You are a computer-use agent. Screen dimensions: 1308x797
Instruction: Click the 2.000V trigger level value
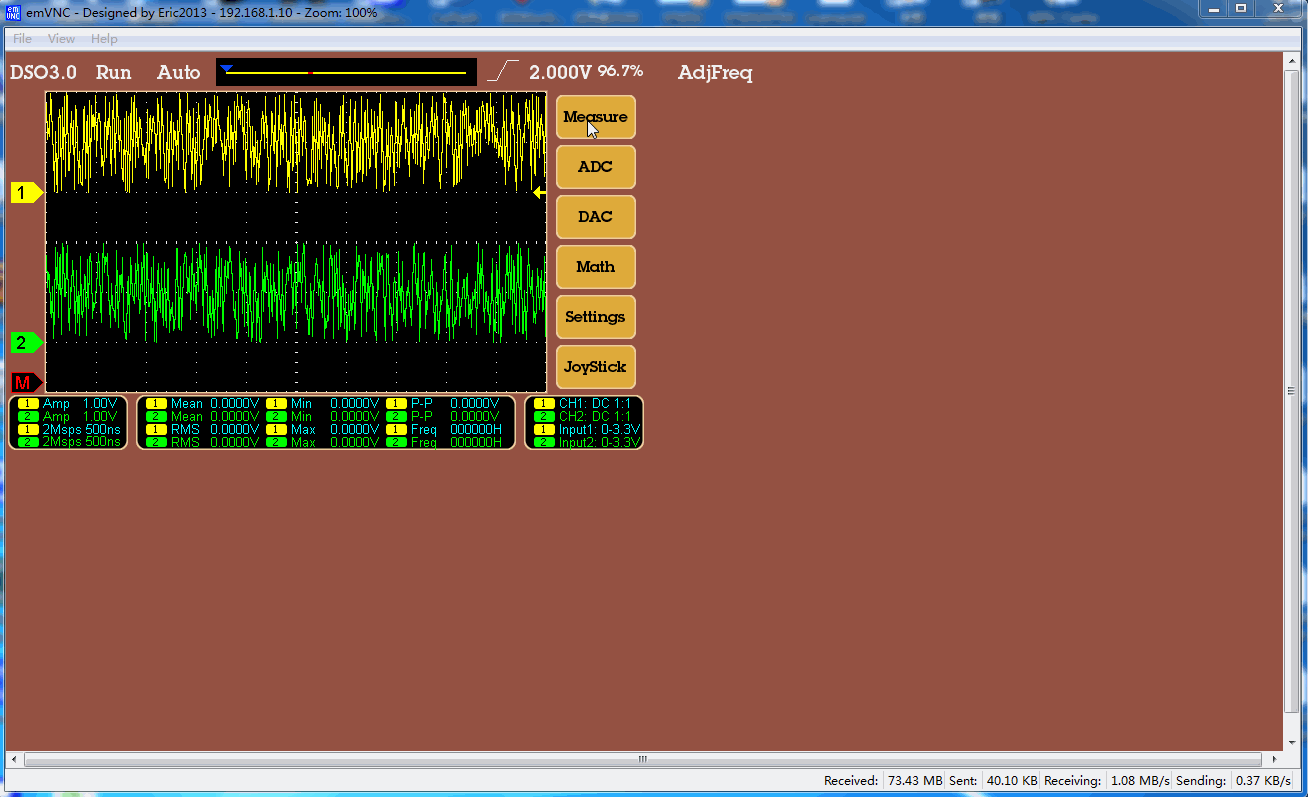[560, 73]
